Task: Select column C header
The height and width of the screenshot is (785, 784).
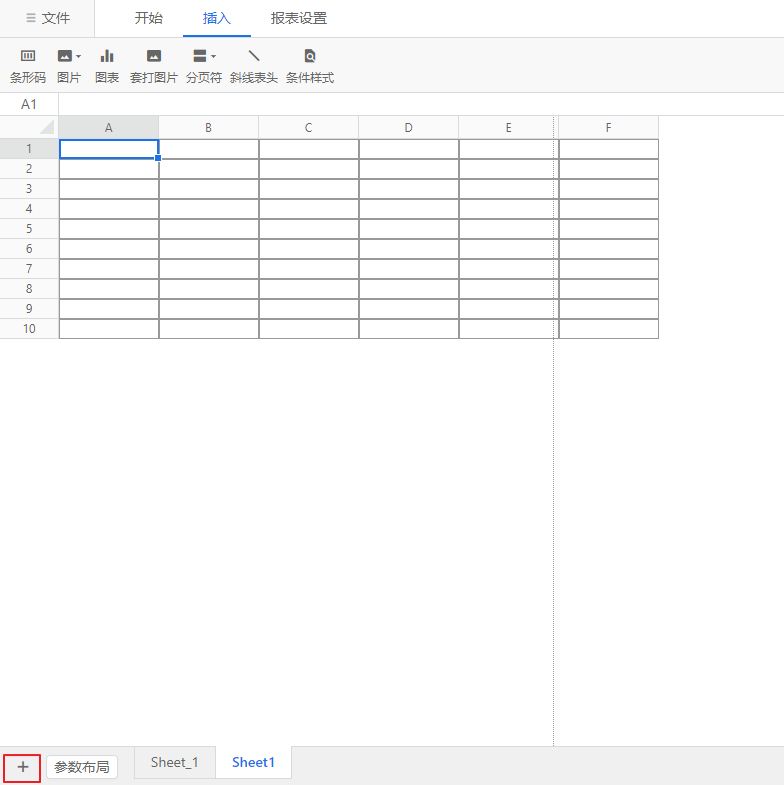Action: click(x=308, y=127)
